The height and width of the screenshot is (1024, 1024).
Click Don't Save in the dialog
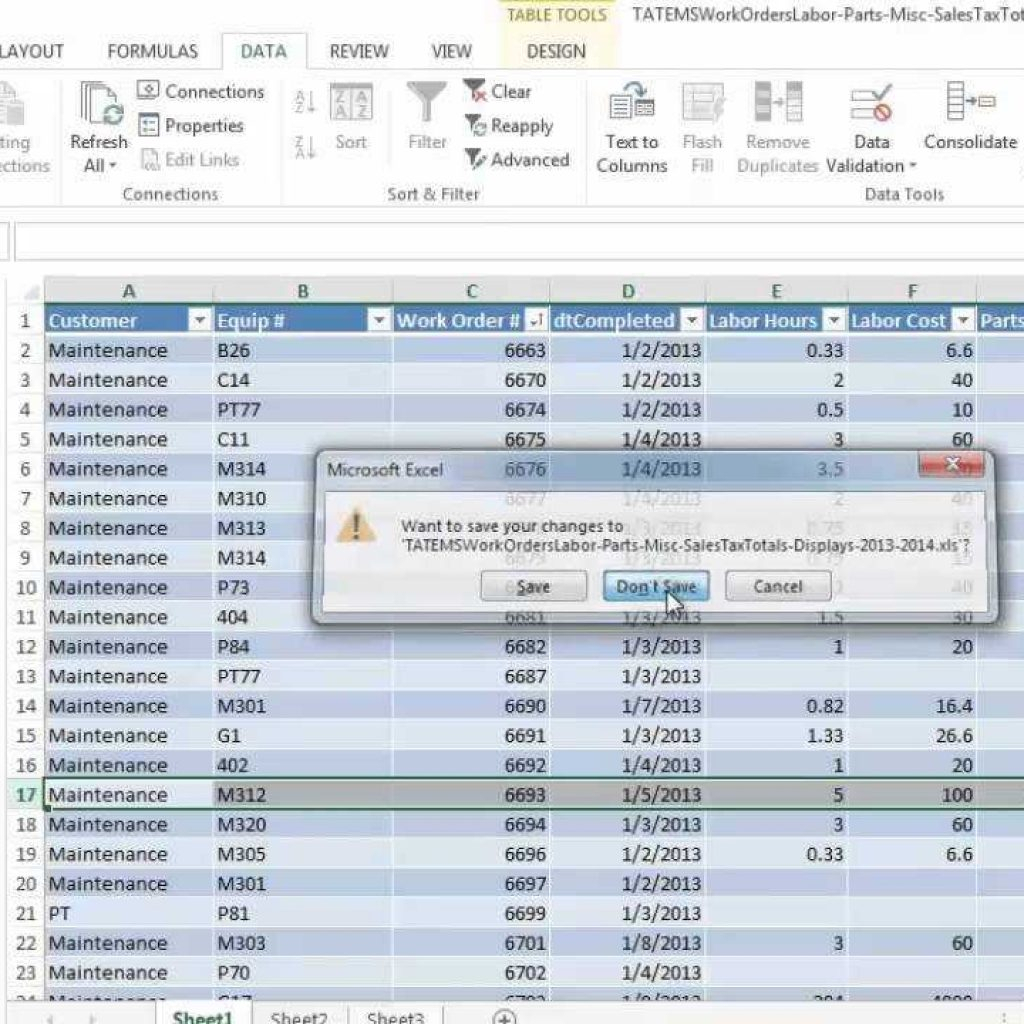[x=656, y=587]
